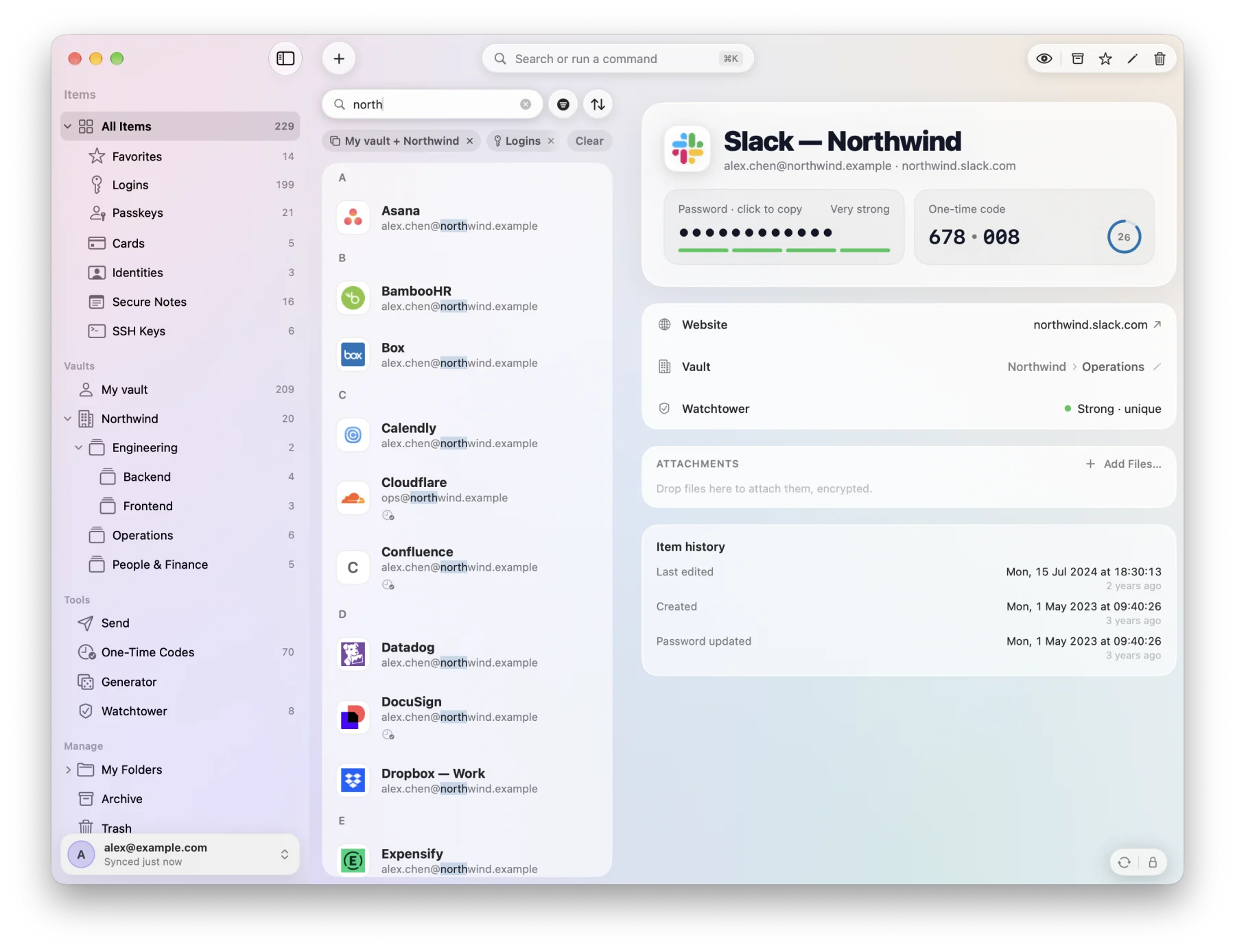Open Secure Notes category
The width and height of the screenshot is (1235, 952).
tap(180, 302)
